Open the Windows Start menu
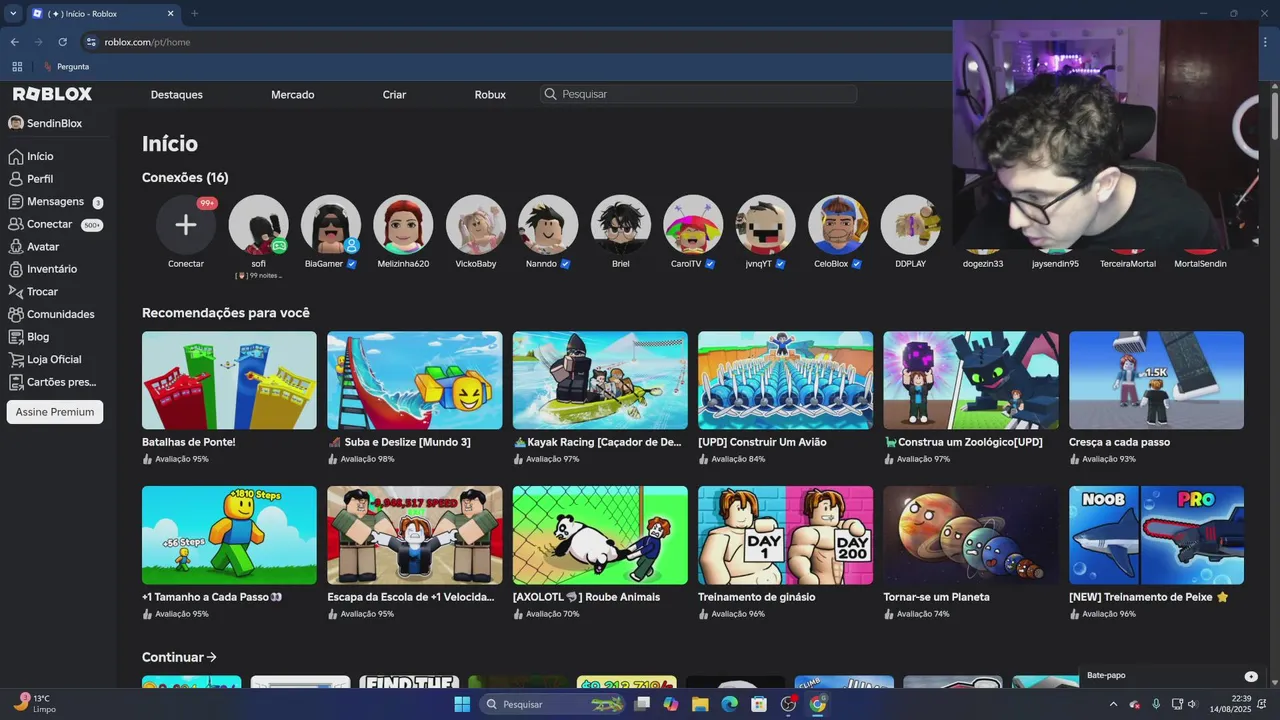 462,704
